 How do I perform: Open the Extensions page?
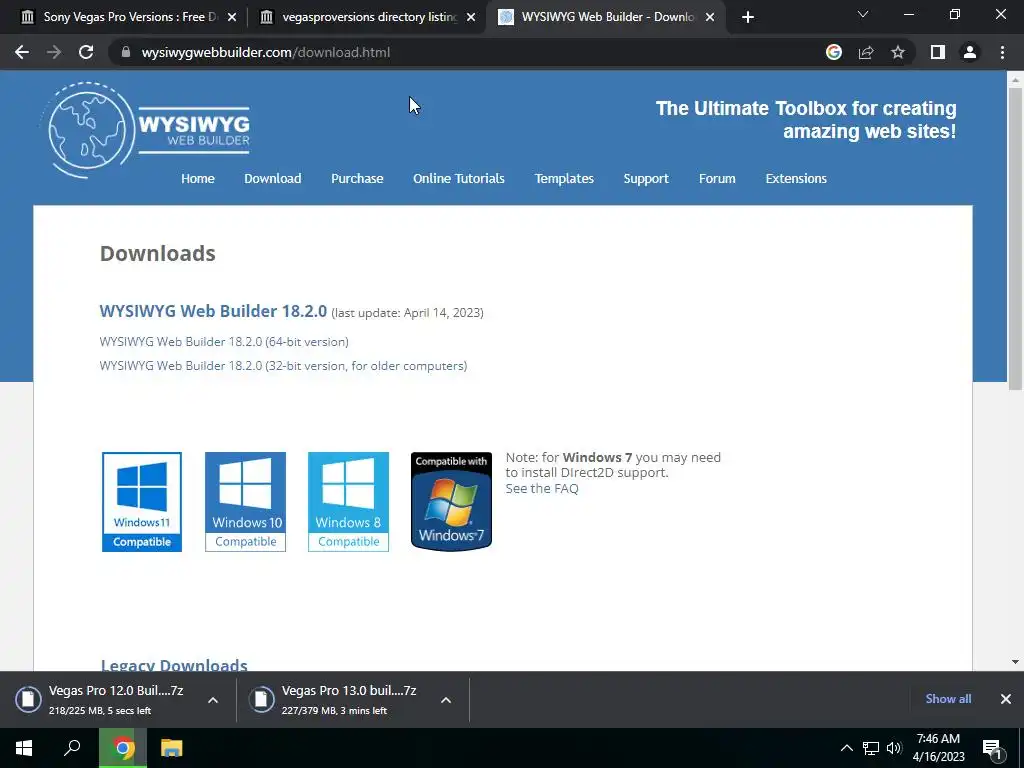pyautogui.click(x=796, y=178)
